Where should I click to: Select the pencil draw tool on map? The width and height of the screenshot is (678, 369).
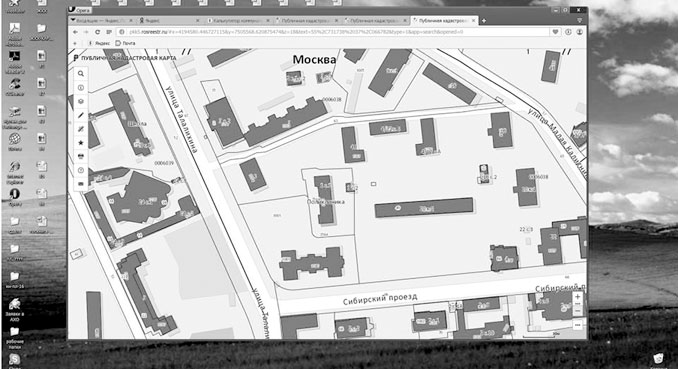[x=81, y=115]
